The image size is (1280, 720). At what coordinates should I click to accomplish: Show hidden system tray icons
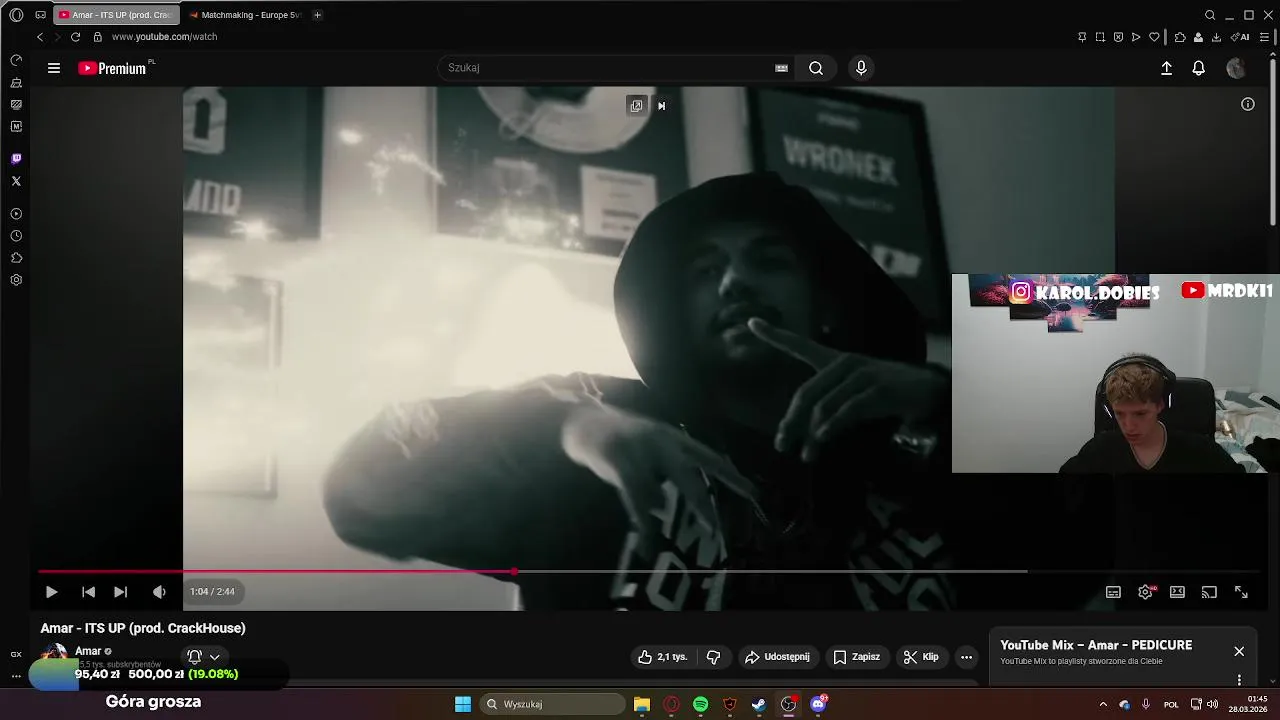[x=1103, y=704]
